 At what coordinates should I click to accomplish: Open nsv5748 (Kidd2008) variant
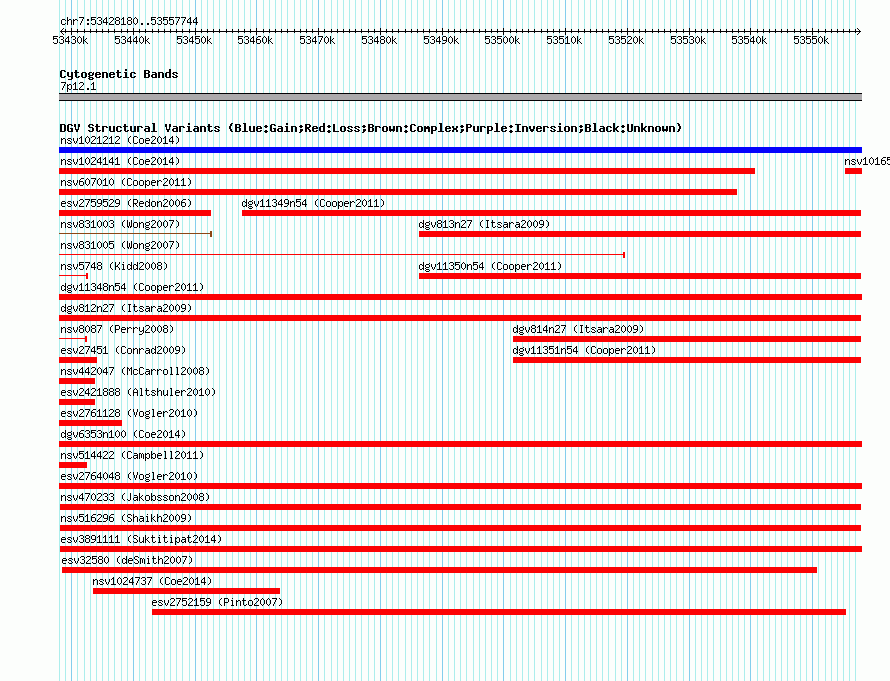tap(114, 266)
